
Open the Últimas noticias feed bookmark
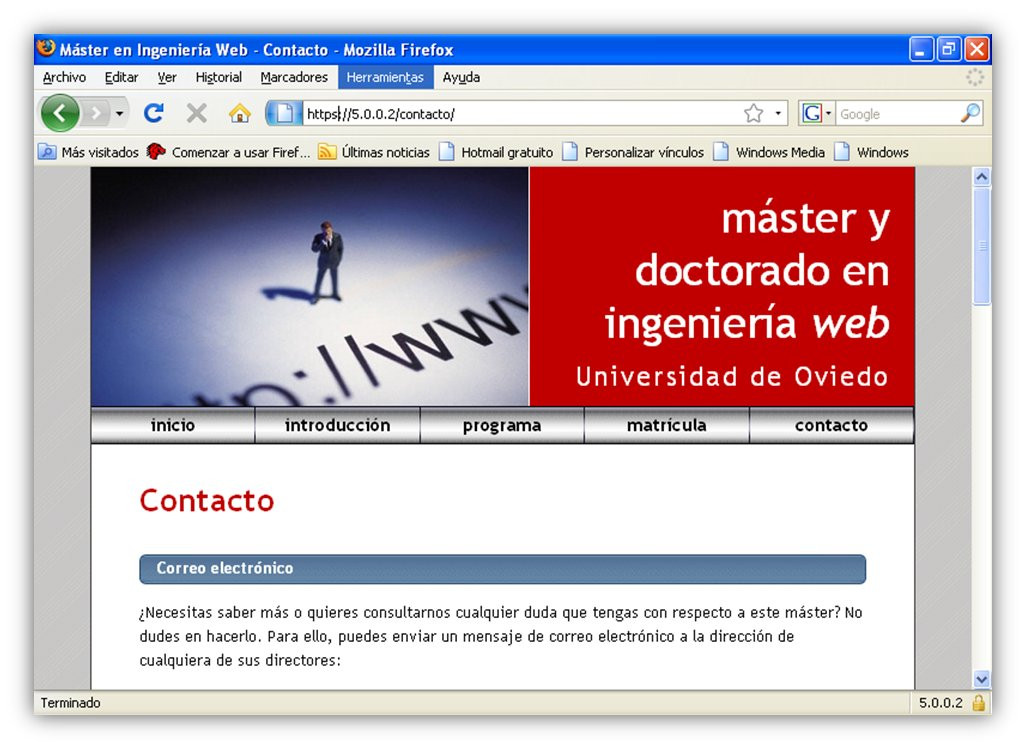[x=374, y=152]
